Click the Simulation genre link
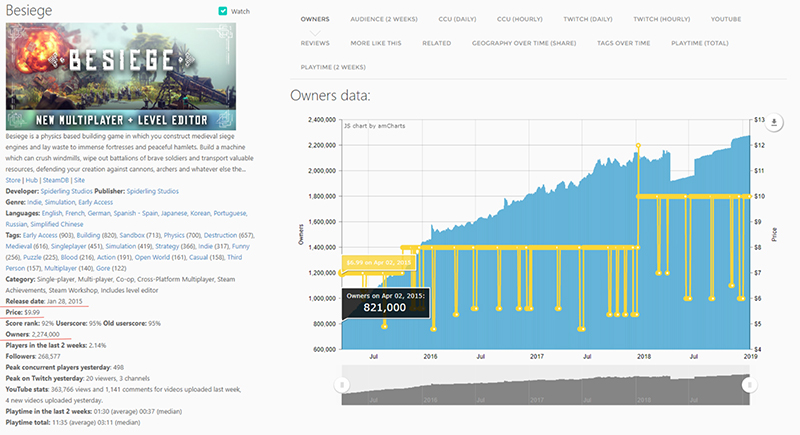 [x=60, y=202]
